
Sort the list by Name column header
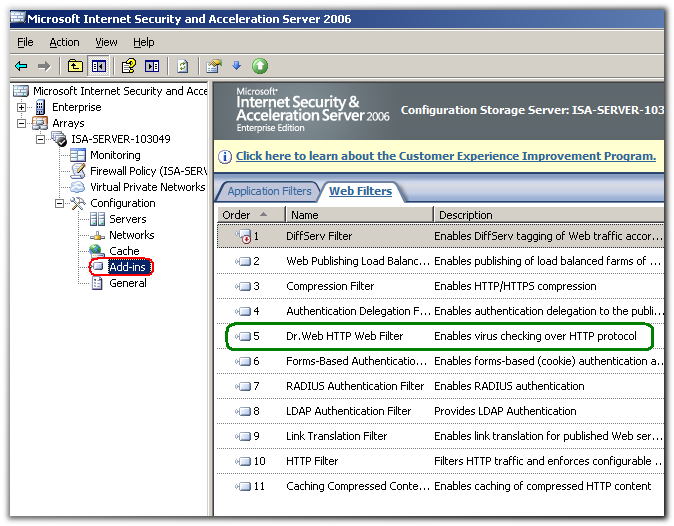coord(359,215)
